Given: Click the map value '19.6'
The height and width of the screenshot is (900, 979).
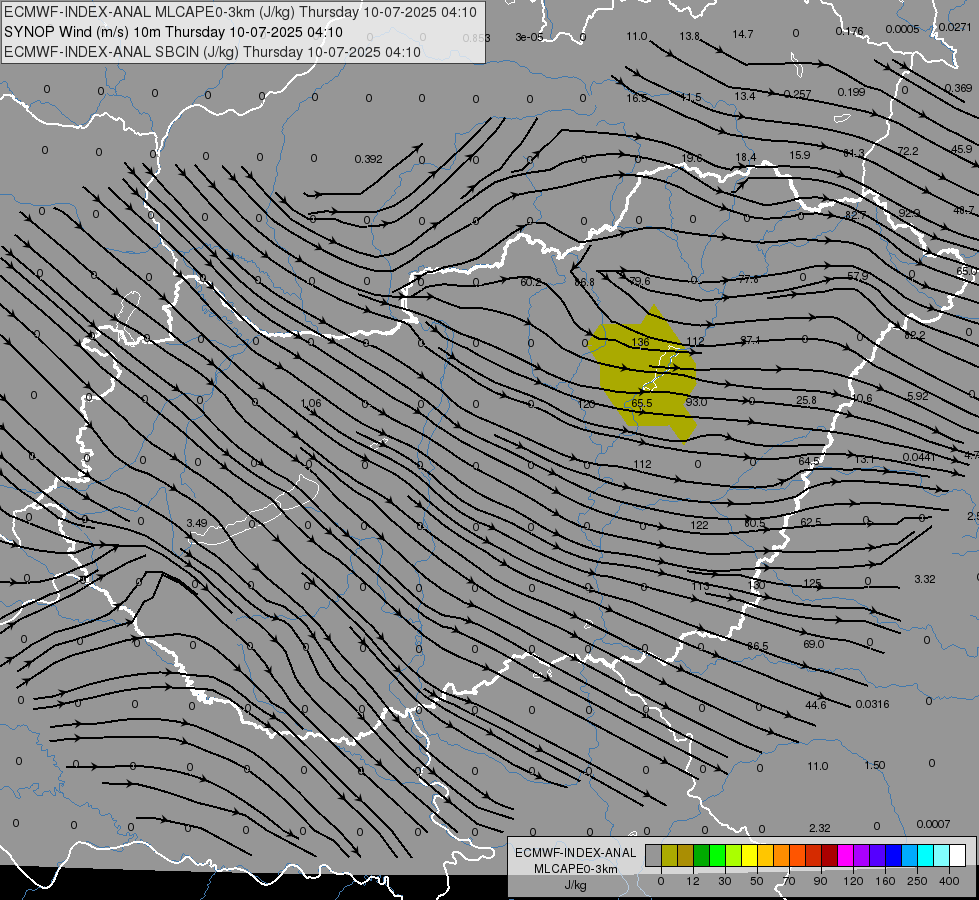Looking at the screenshot, I should [692, 158].
